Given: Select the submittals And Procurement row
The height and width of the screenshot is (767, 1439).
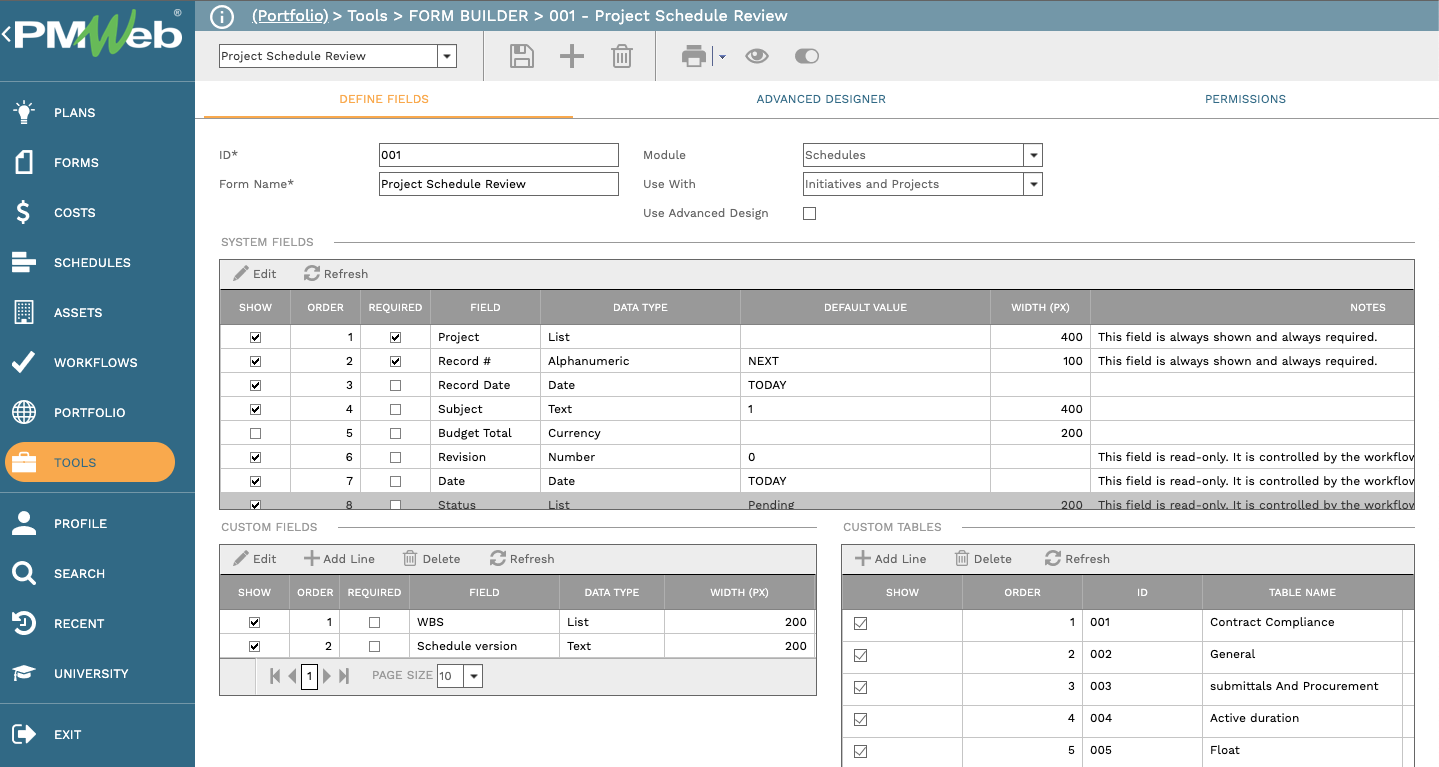Looking at the screenshot, I should pyautogui.click(x=1128, y=687).
